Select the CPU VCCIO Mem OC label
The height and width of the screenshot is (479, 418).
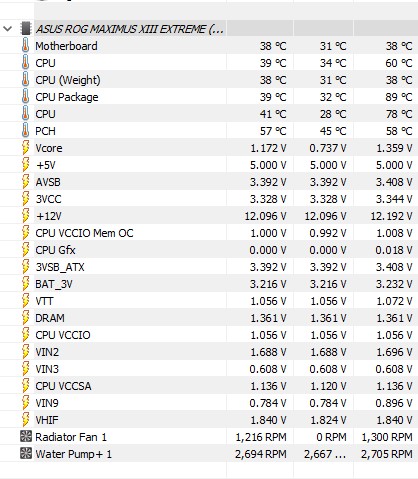click(84, 233)
